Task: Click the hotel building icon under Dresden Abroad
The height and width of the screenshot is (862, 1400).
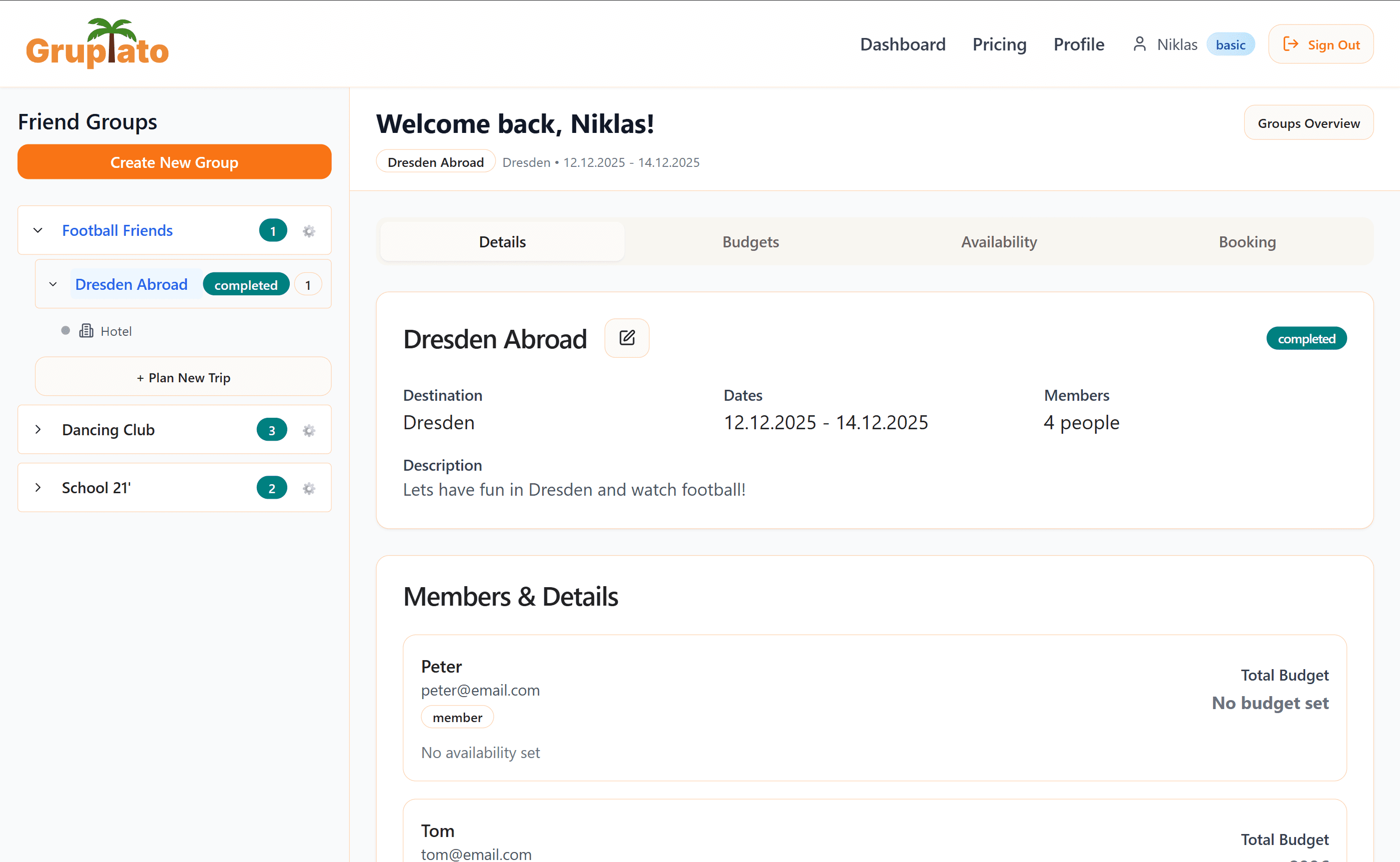Action: 86,331
